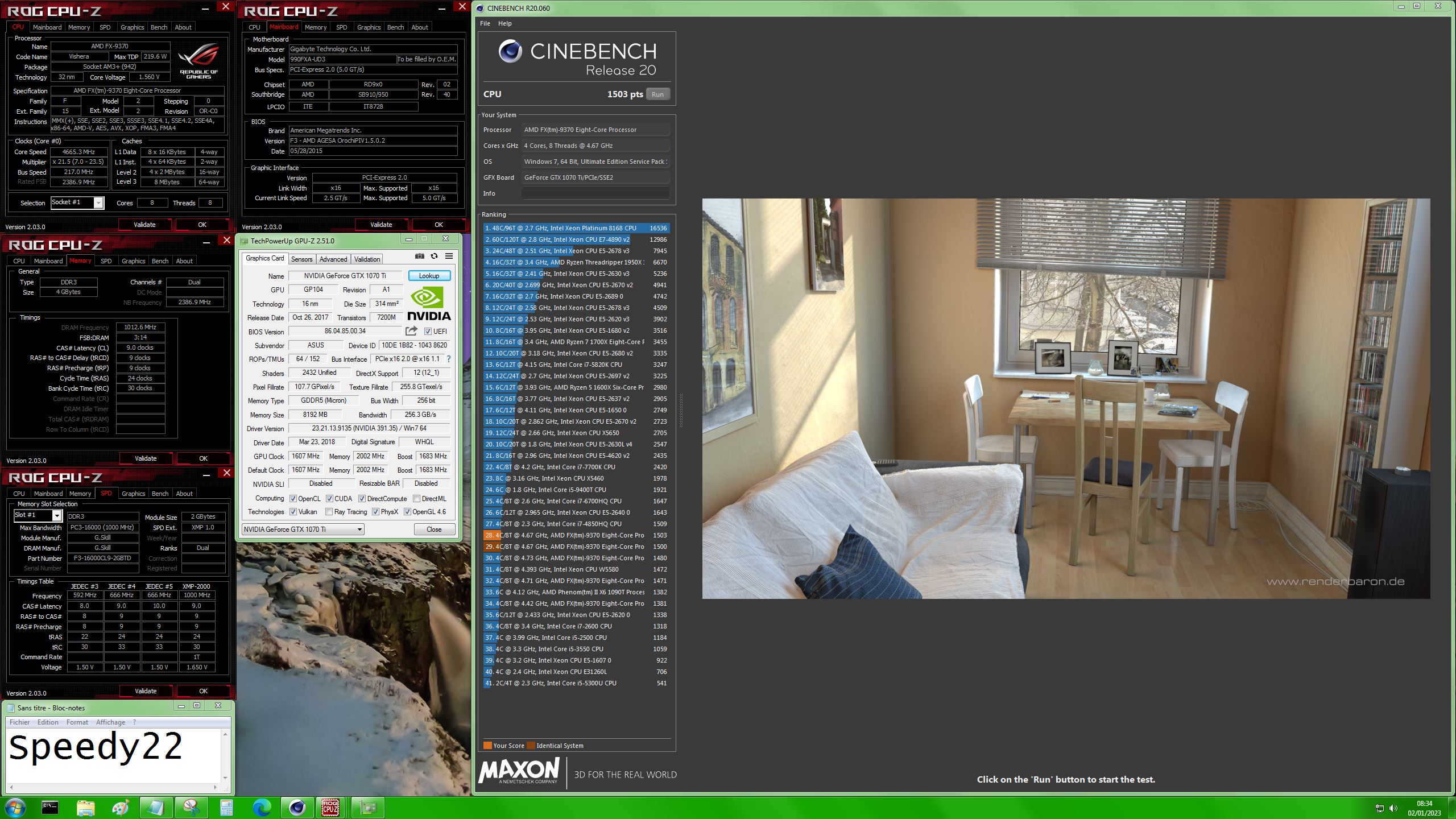
Task: Click the NVIDIA logo in GPU-Z
Action: click(429, 304)
